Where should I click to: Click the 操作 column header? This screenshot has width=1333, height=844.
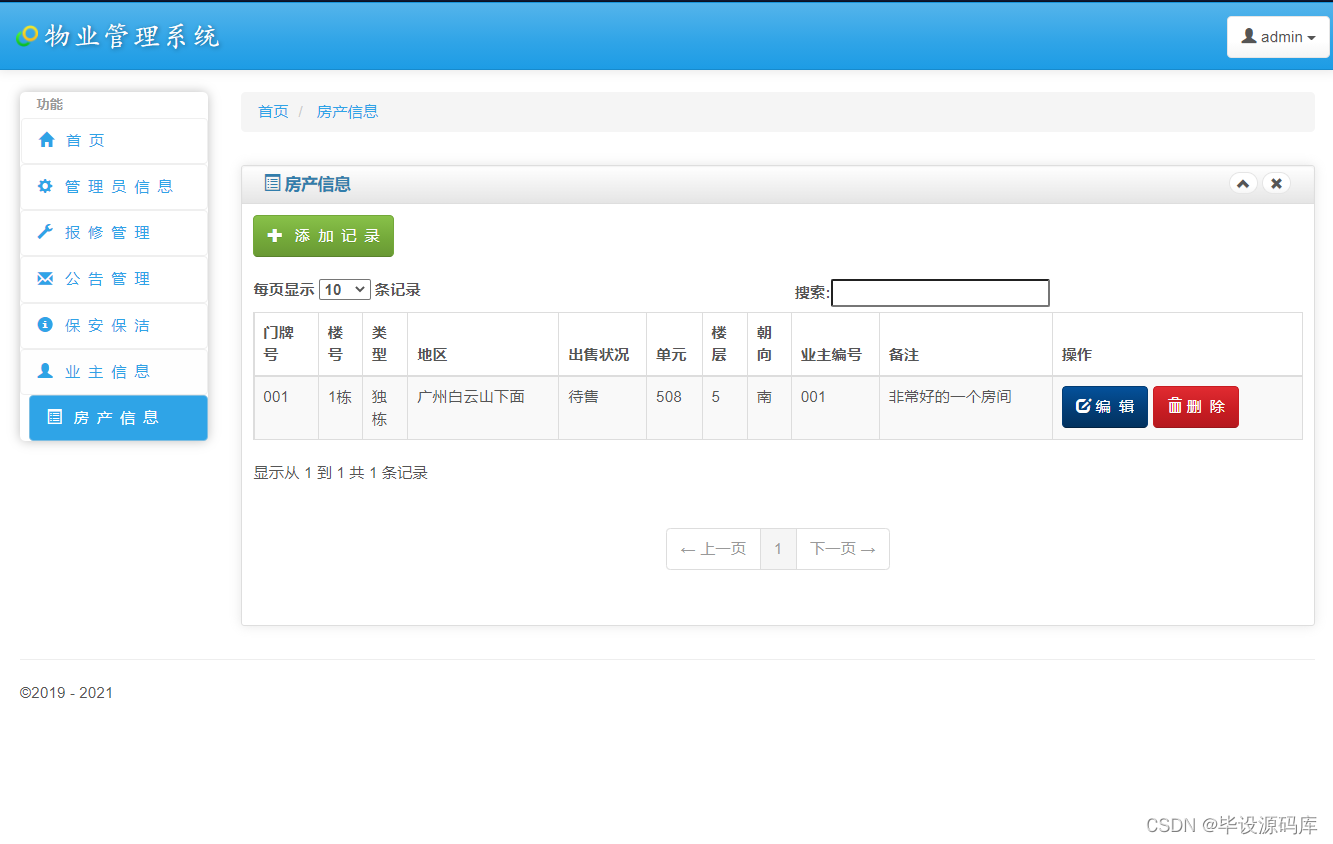[1177, 344]
